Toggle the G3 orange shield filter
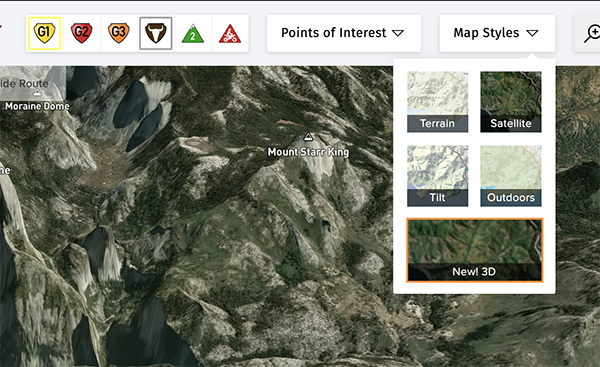Viewport: 600px width, 367px height. click(x=119, y=33)
